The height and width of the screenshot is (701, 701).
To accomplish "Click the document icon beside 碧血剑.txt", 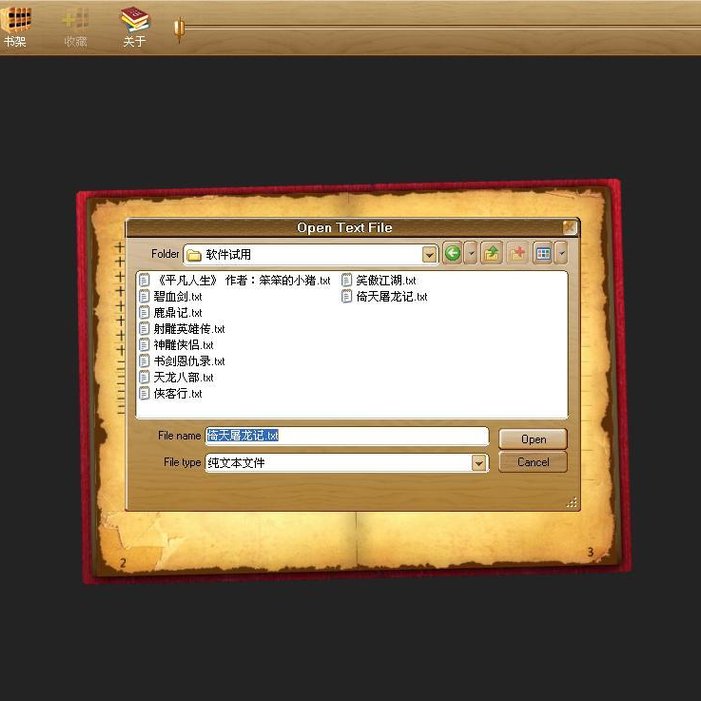I will (x=144, y=296).
